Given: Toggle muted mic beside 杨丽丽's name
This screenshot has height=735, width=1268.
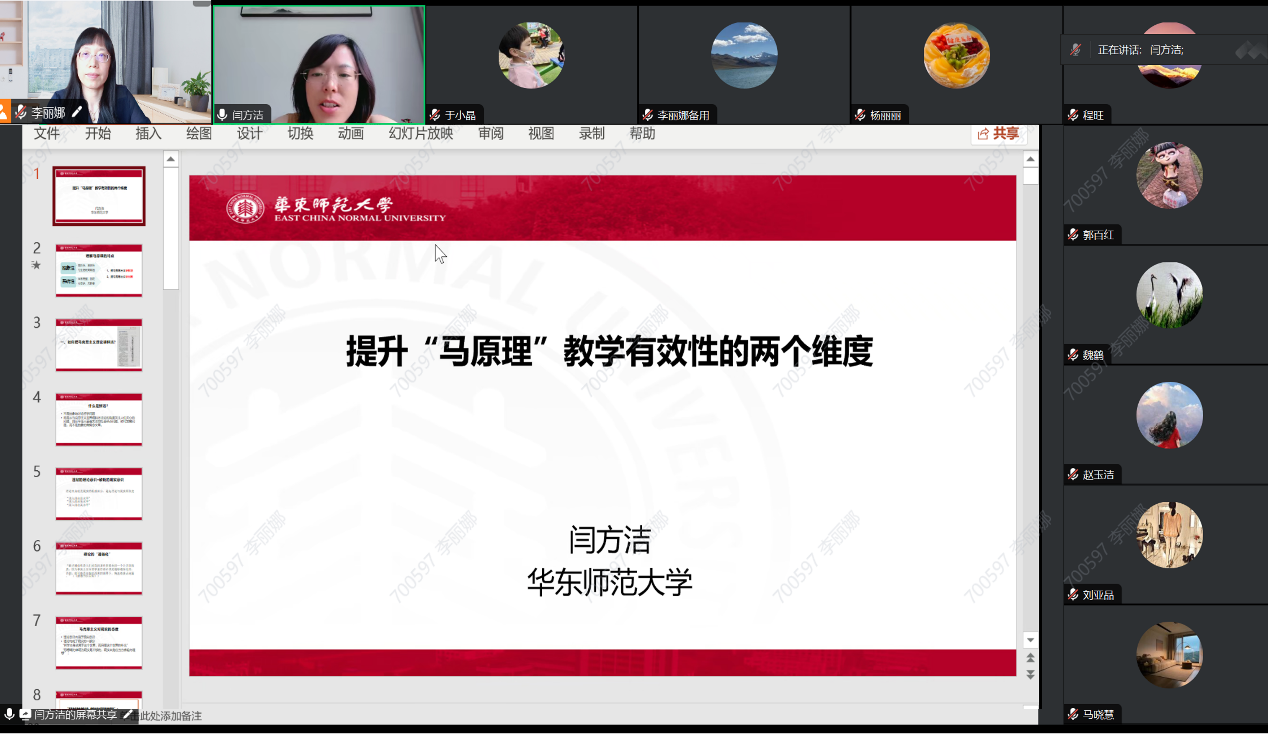Looking at the screenshot, I should 860,115.
